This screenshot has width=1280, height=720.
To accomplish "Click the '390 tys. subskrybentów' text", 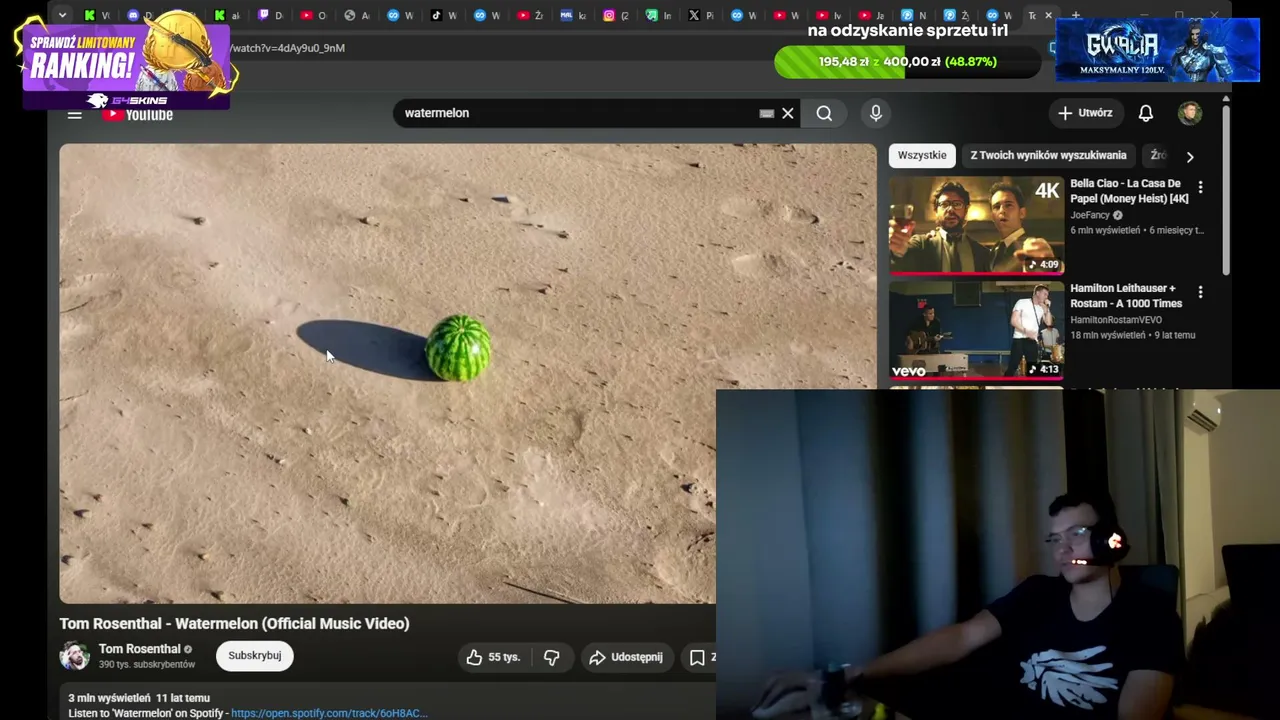I will click(x=147, y=665).
